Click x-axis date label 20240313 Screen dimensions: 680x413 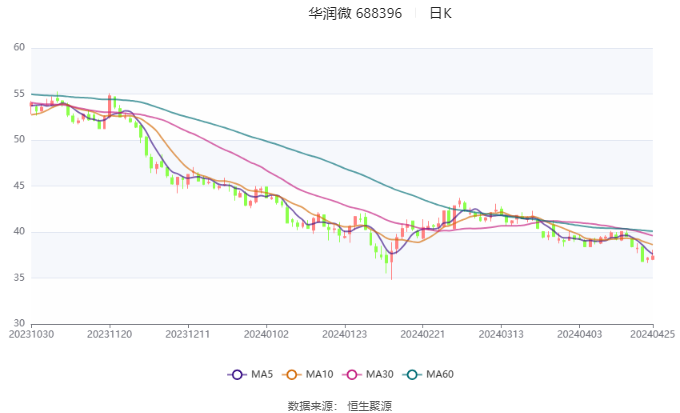[x=501, y=334]
